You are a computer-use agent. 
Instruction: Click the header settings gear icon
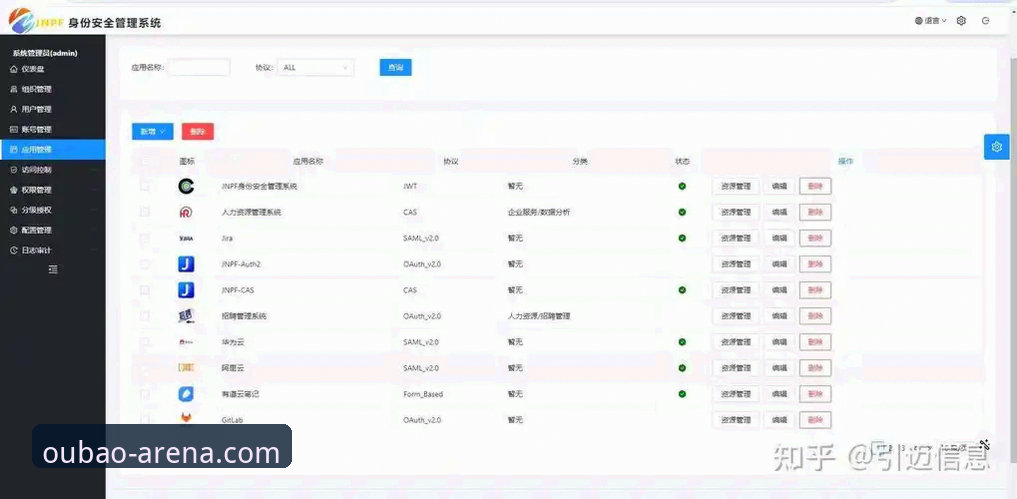point(961,21)
